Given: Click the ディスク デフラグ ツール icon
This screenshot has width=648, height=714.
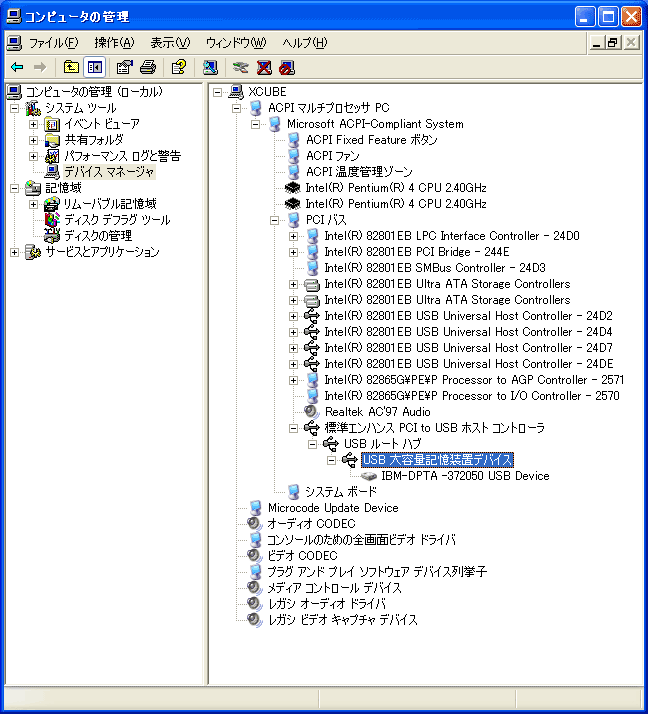Looking at the screenshot, I should [x=52, y=220].
